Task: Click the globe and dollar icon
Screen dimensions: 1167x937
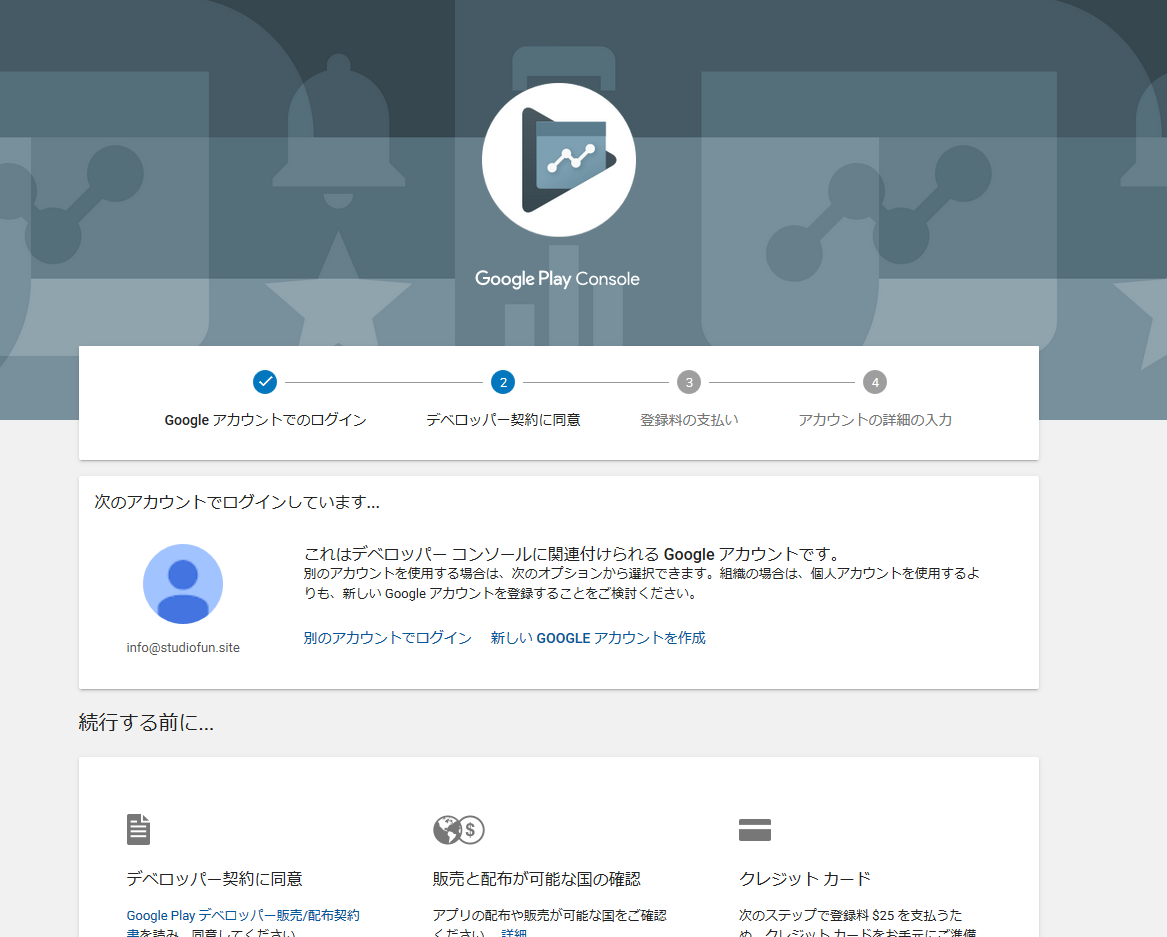Action: pos(458,830)
